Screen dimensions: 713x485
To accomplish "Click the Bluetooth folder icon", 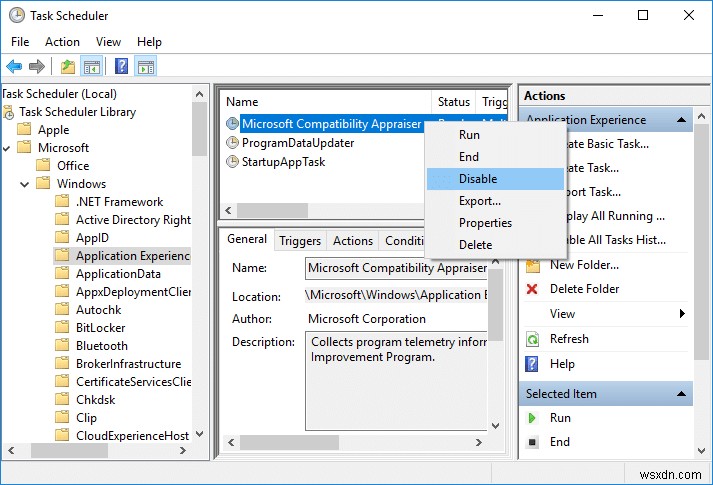I will click(x=62, y=345).
